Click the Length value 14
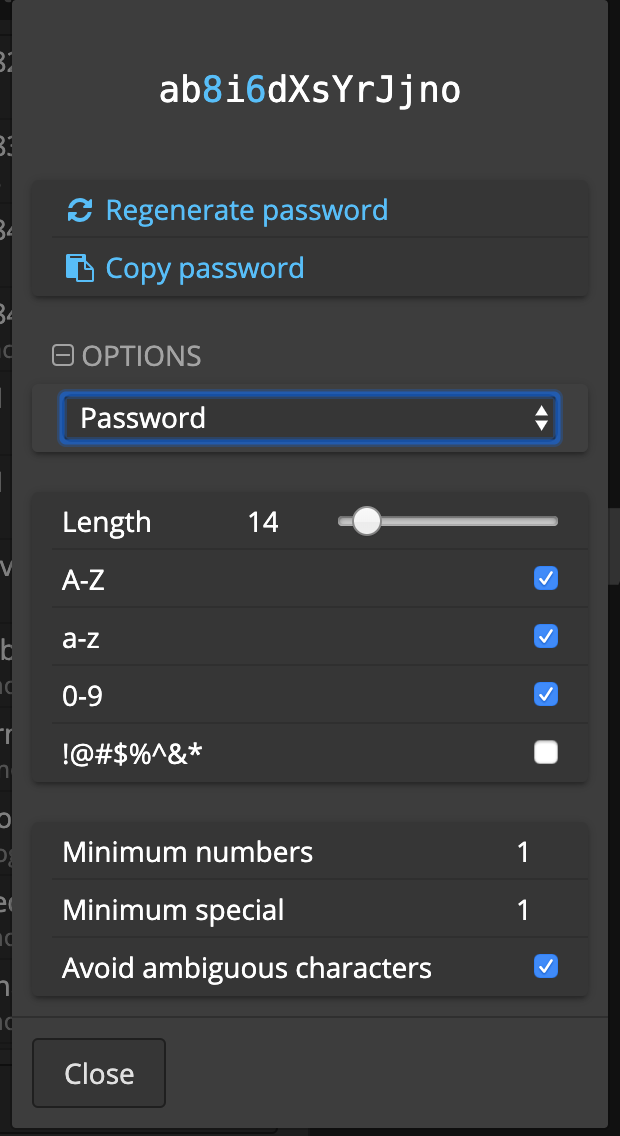Viewport: 620px width, 1136px height. pyautogui.click(x=263, y=522)
